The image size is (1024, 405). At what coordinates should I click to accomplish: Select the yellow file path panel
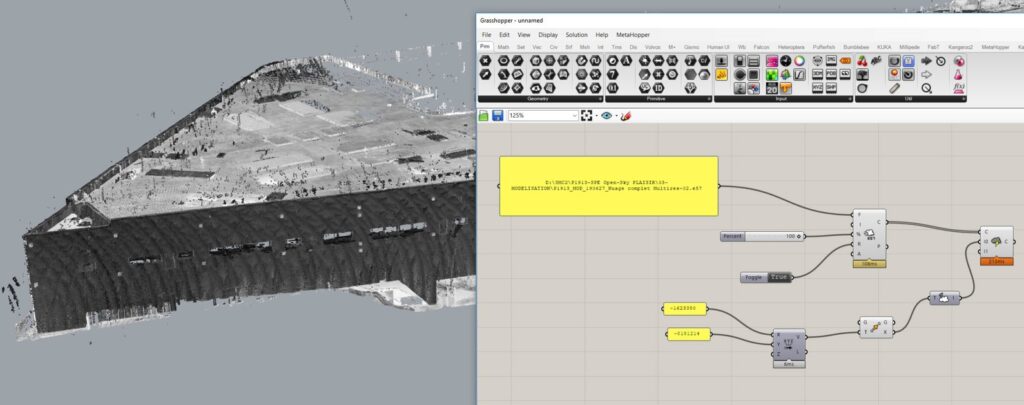click(x=608, y=185)
